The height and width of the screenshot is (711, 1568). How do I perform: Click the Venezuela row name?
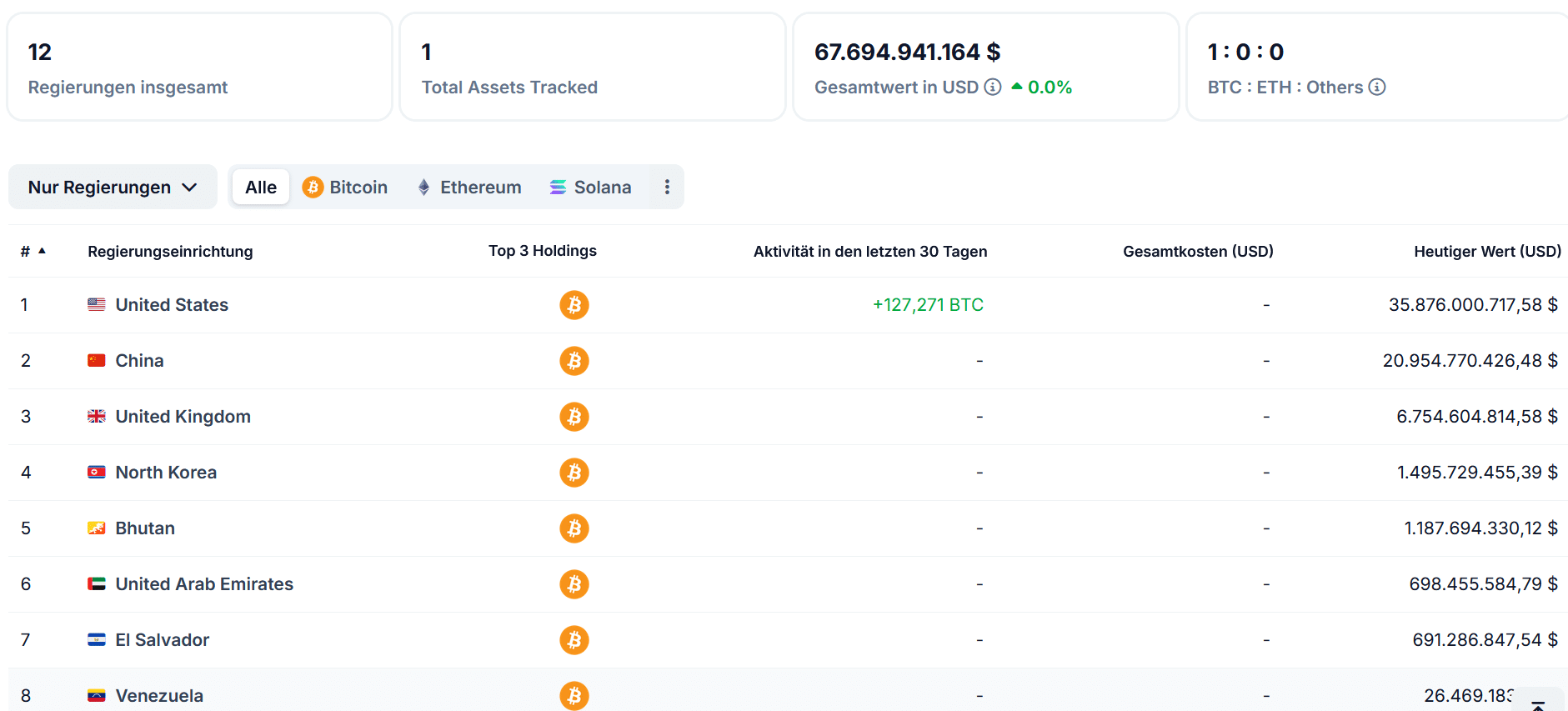159,696
